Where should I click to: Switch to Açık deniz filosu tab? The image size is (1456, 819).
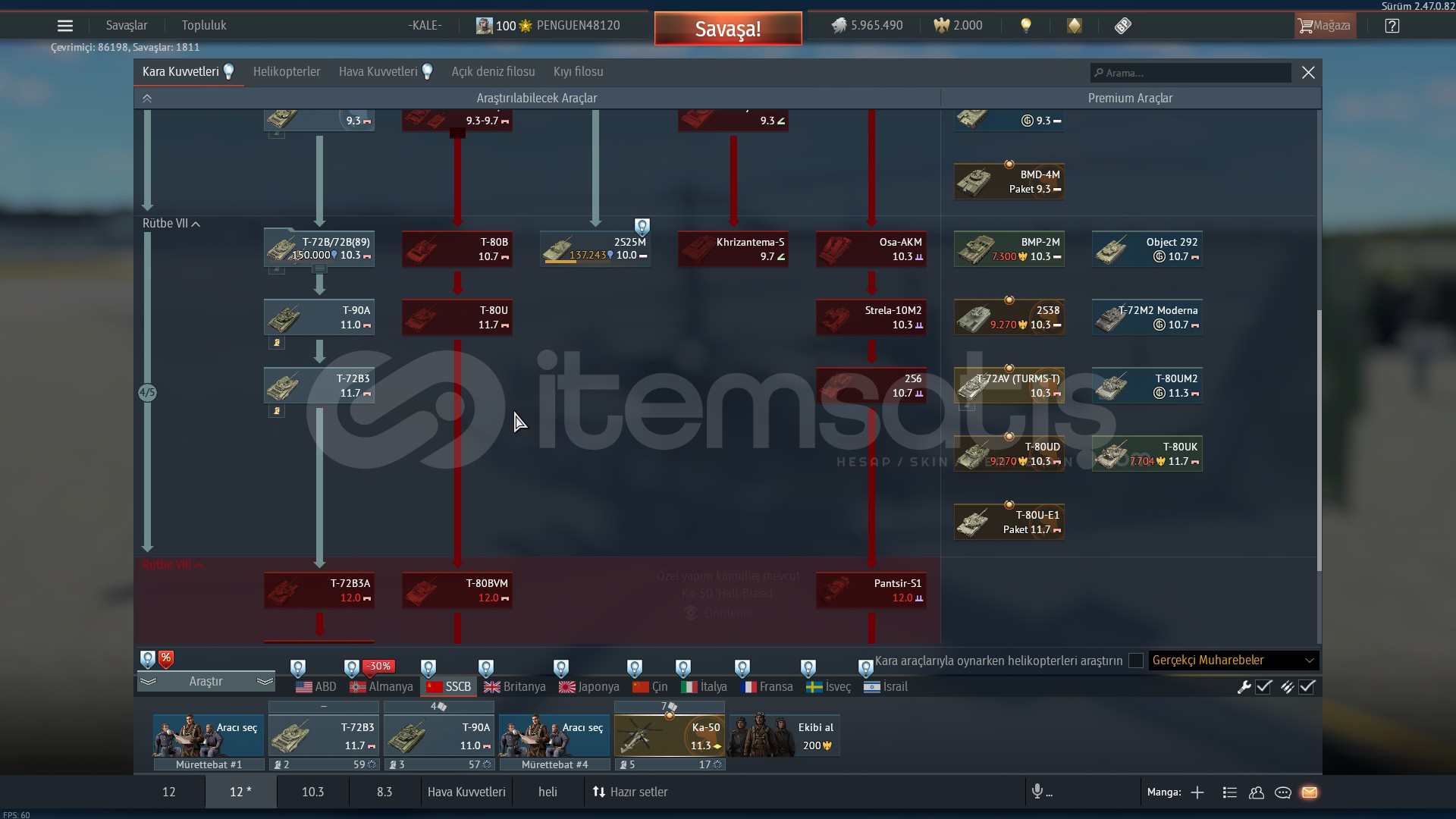493,72
